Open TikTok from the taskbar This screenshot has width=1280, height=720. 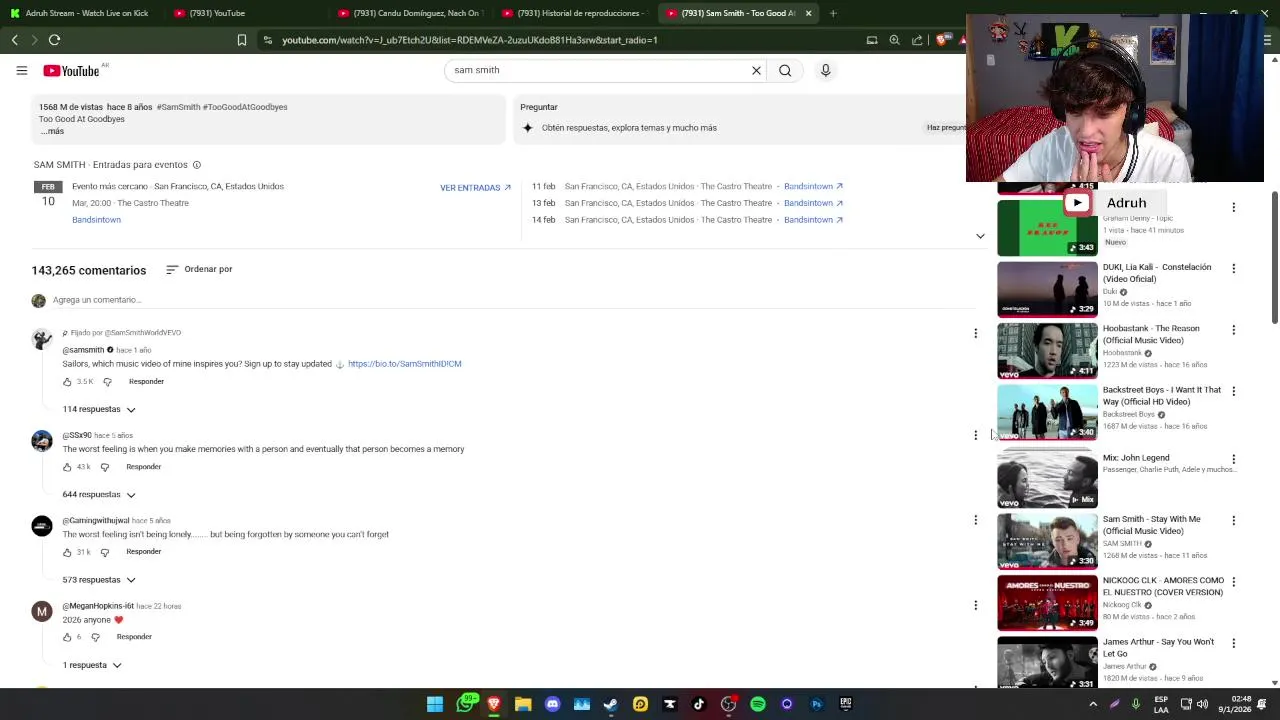(x=699, y=704)
